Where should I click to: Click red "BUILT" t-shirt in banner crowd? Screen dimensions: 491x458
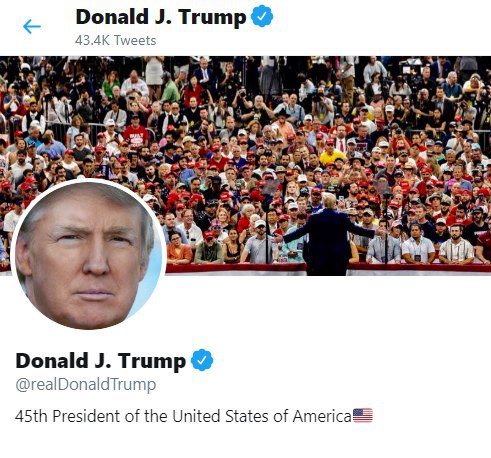click(136, 137)
